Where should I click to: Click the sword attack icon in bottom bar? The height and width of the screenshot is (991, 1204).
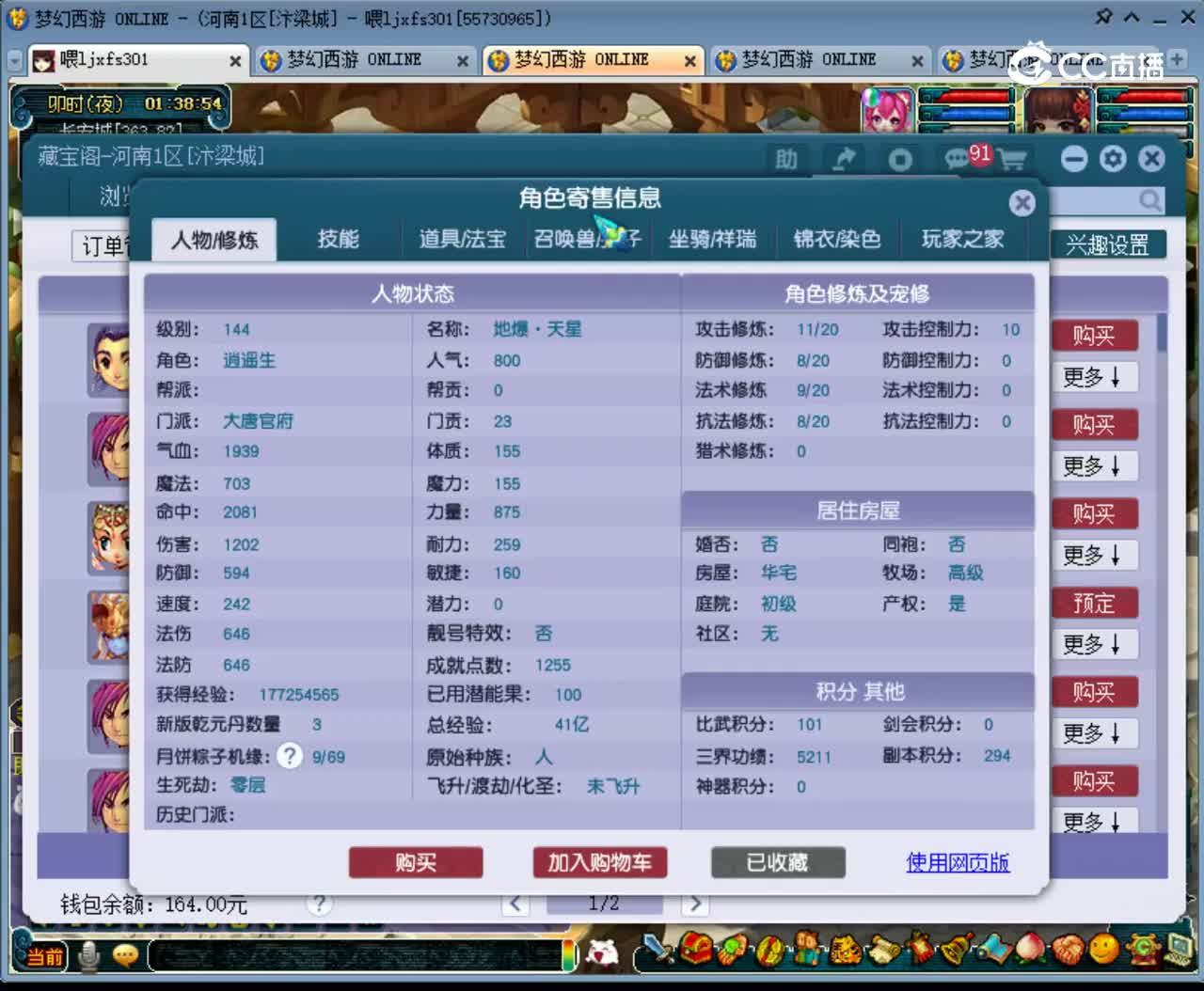click(x=657, y=951)
